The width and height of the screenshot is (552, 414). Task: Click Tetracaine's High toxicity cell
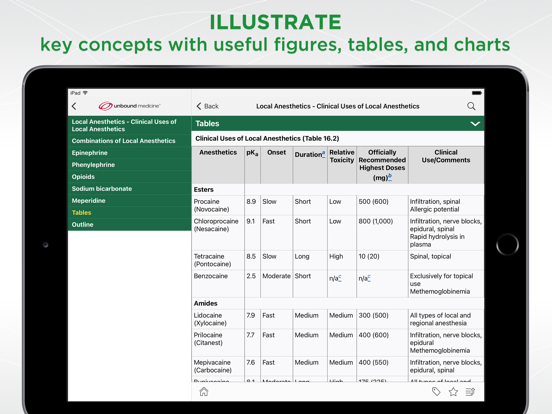(x=342, y=260)
